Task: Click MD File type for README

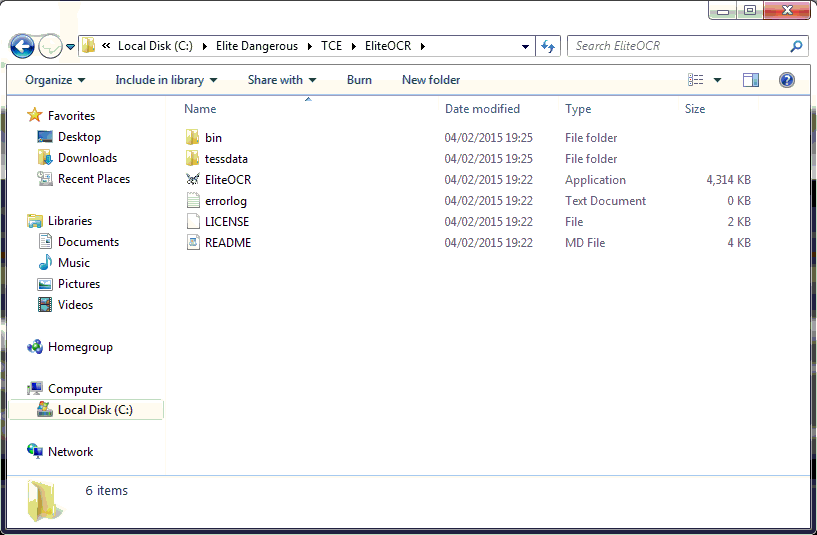Action: [585, 243]
